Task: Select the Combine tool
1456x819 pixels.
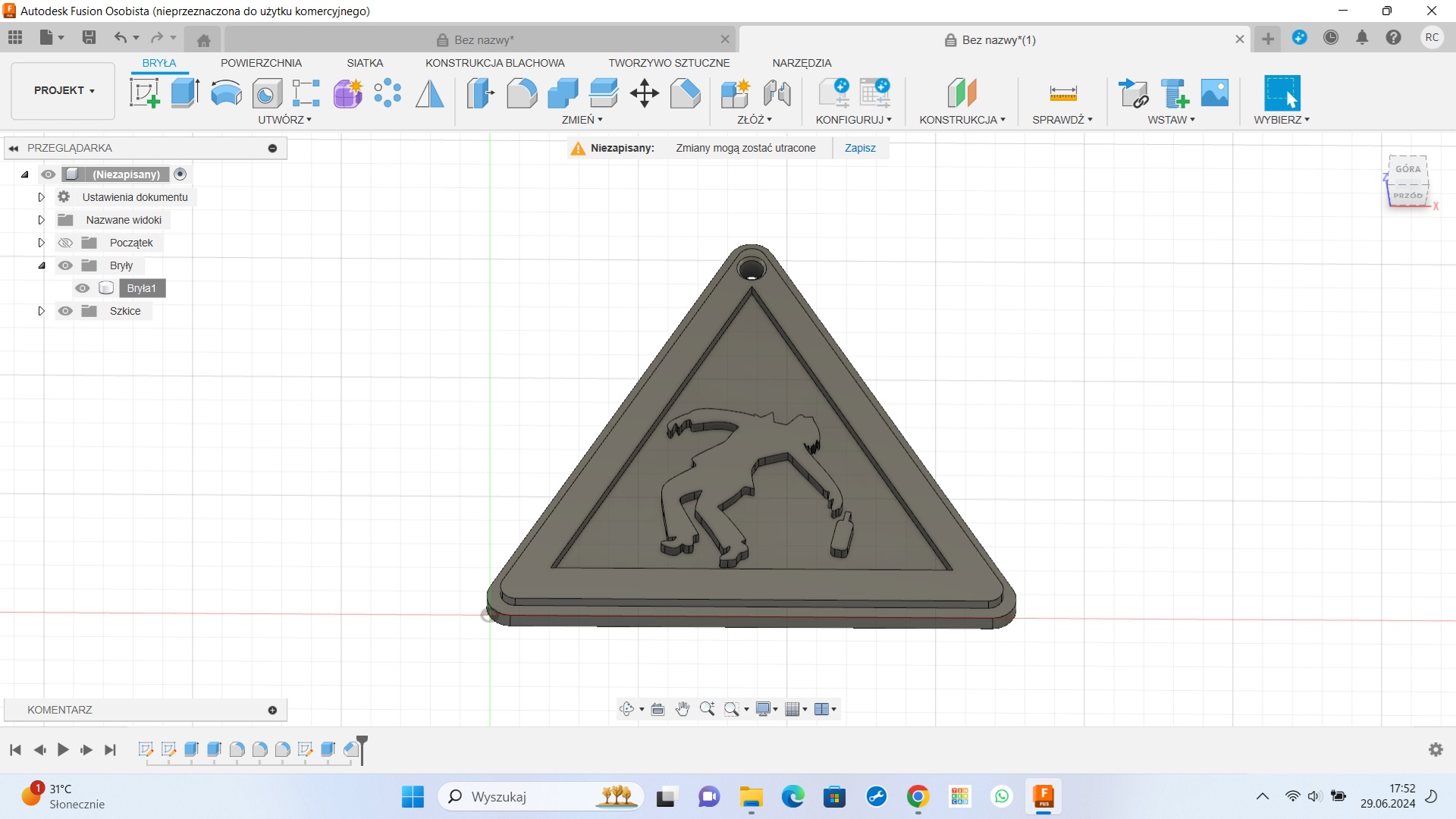Action: (x=563, y=93)
